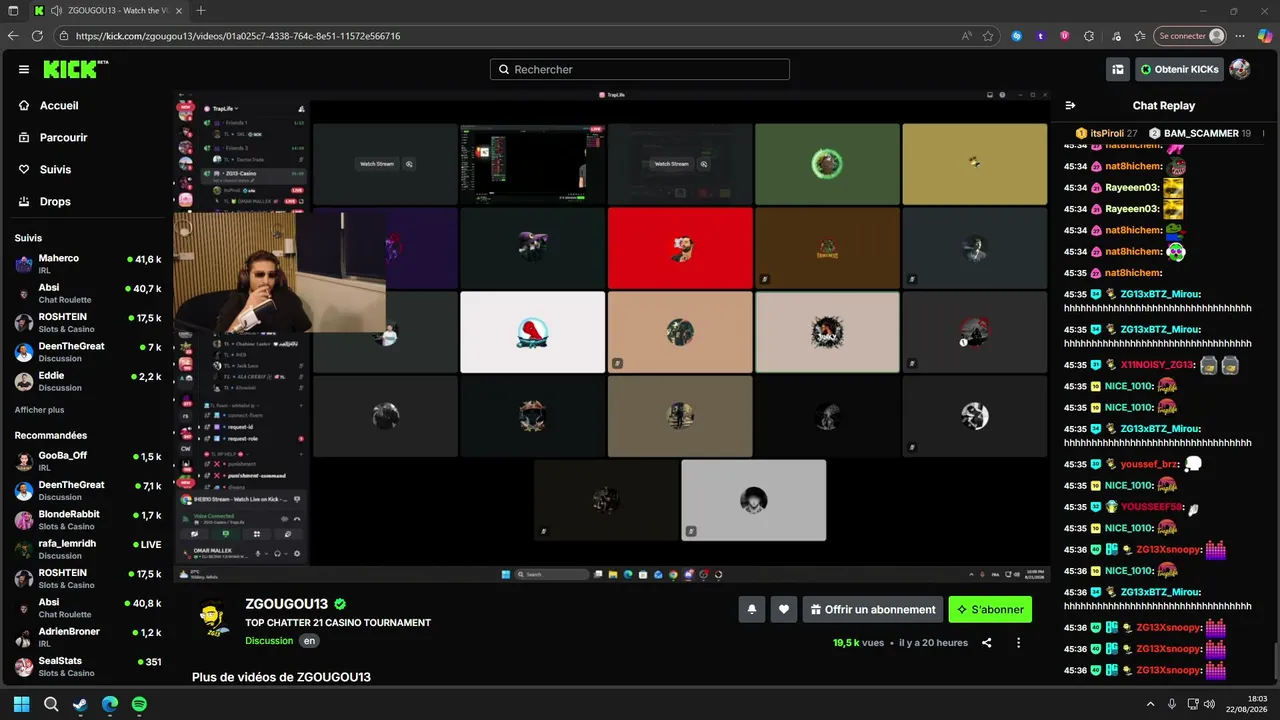Open GooBa_Off recommended channel
Viewport: 1280px width, 720px height.
point(87,461)
